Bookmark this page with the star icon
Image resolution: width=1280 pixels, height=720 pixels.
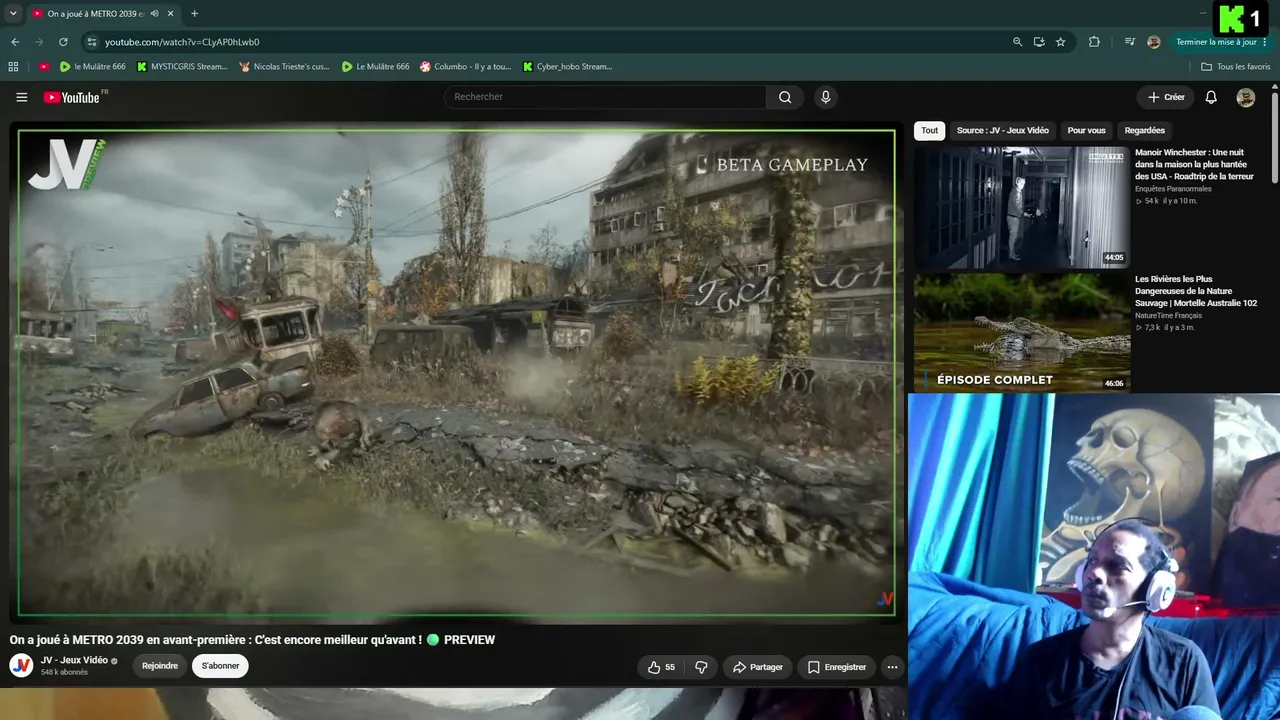pos(1061,42)
